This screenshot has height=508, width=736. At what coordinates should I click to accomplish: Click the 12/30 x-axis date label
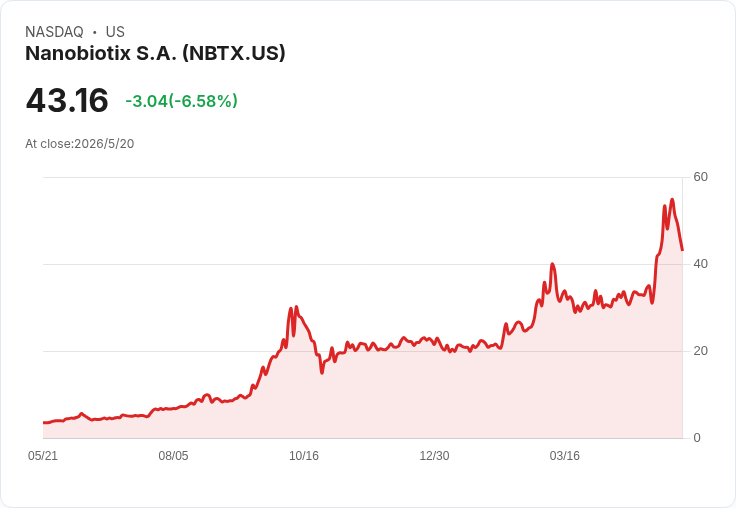coord(434,456)
